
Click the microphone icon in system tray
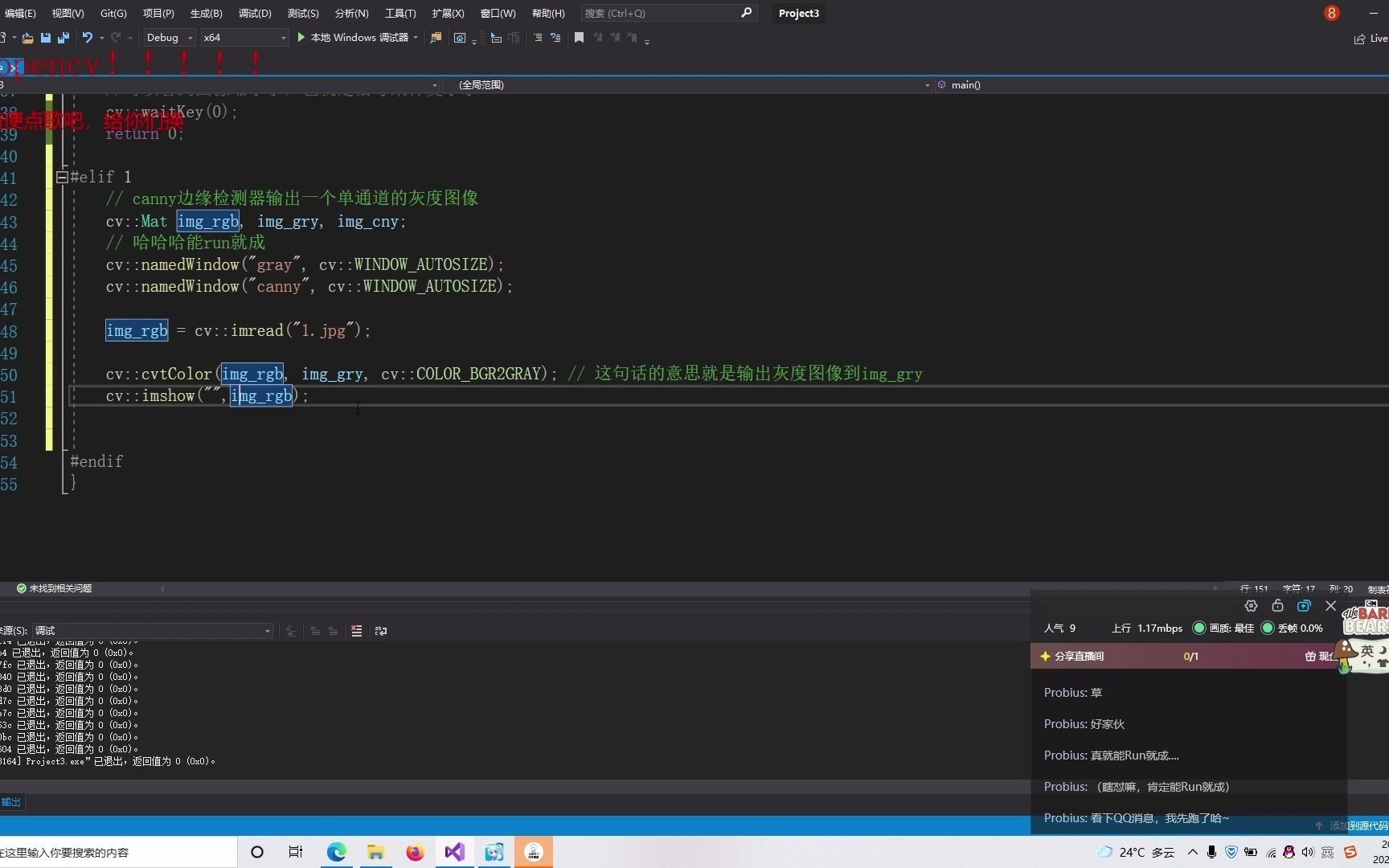pyautogui.click(x=1211, y=852)
